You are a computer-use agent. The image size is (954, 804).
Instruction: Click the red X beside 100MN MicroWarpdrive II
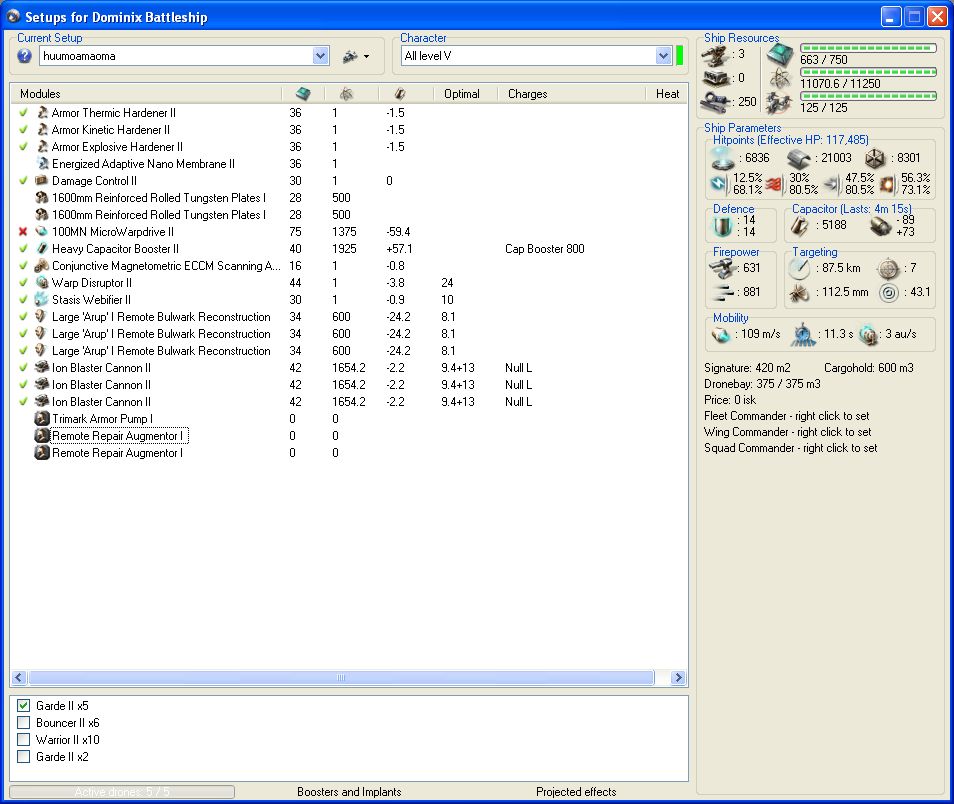pos(24,231)
